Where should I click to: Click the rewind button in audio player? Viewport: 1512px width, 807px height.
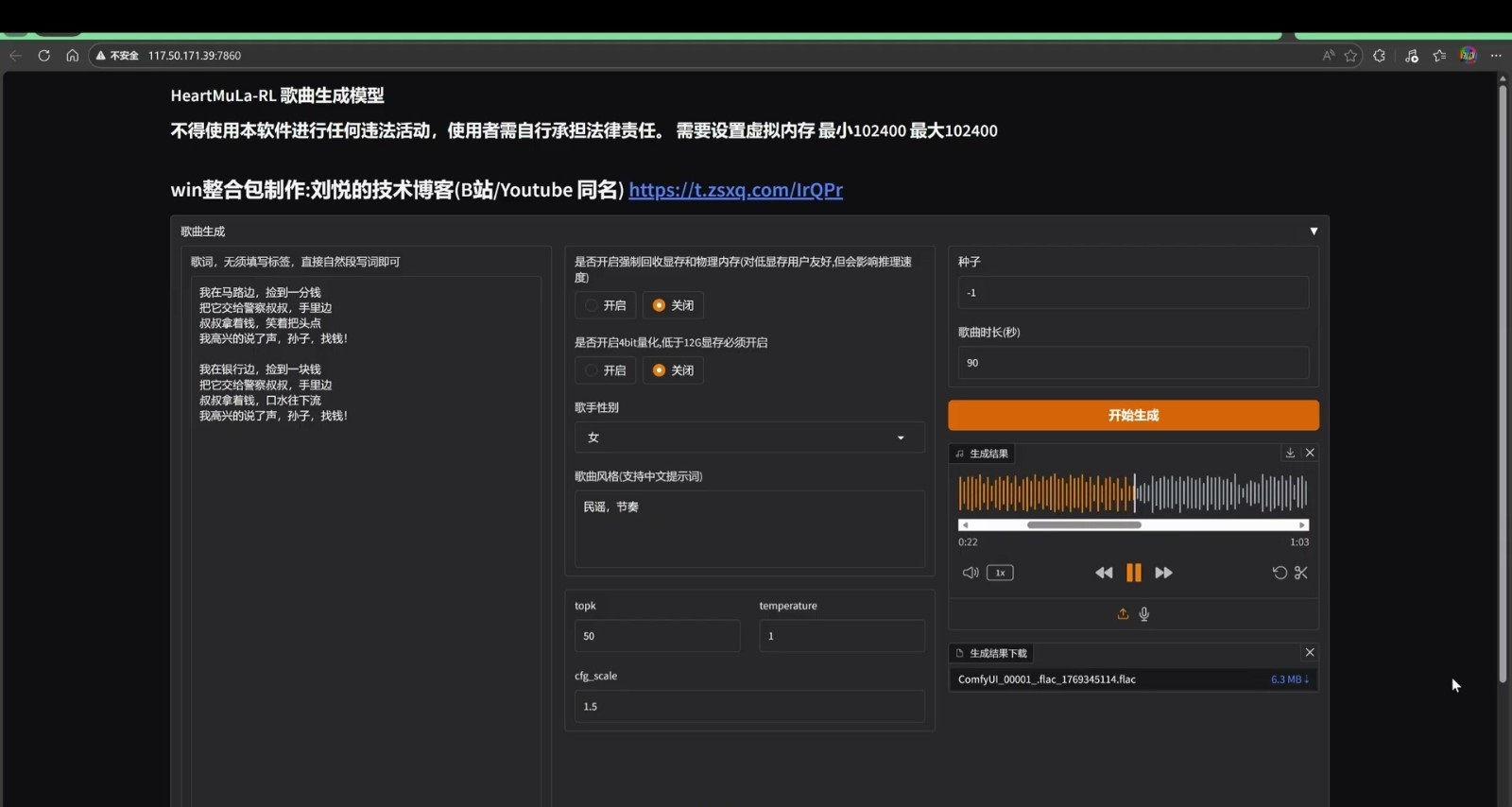tap(1103, 573)
